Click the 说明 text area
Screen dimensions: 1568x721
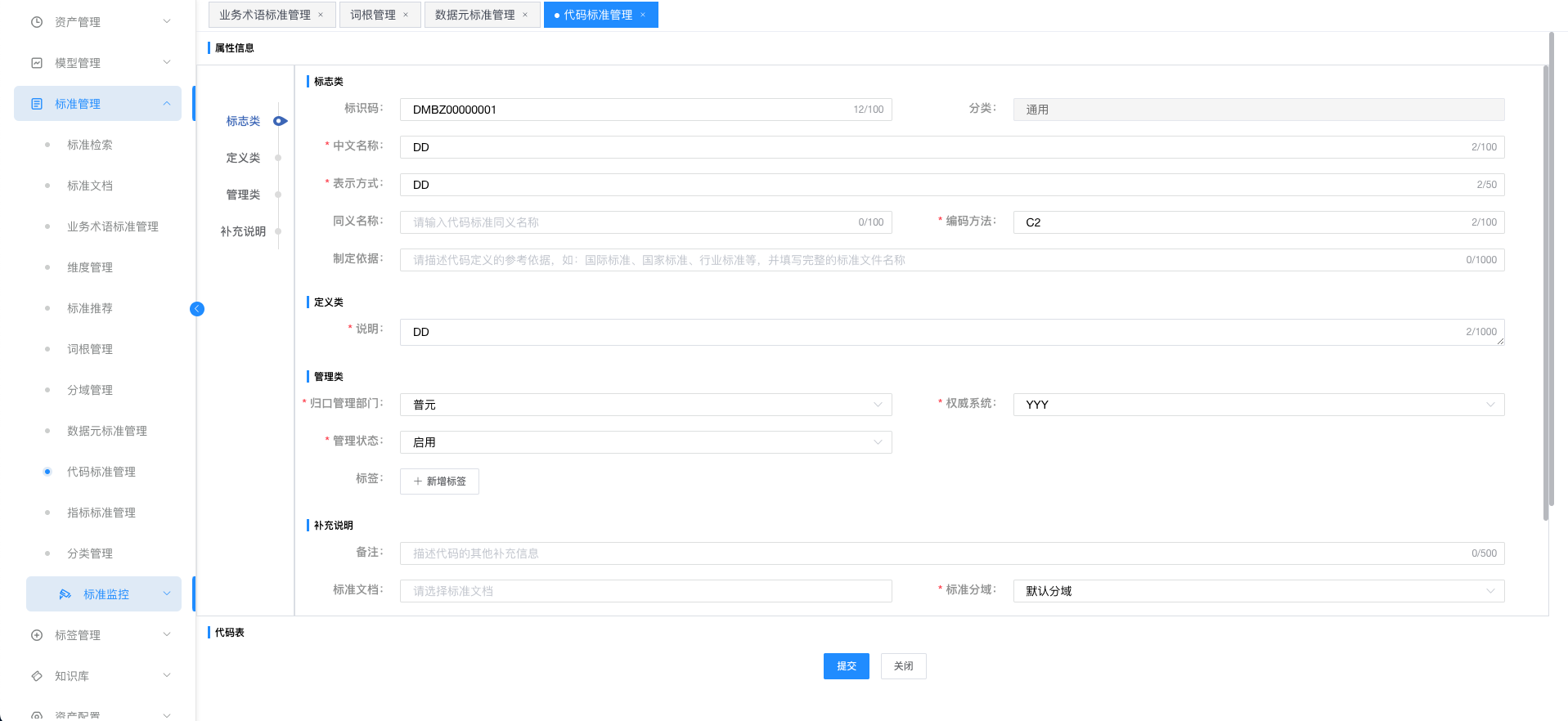pyautogui.click(x=952, y=333)
